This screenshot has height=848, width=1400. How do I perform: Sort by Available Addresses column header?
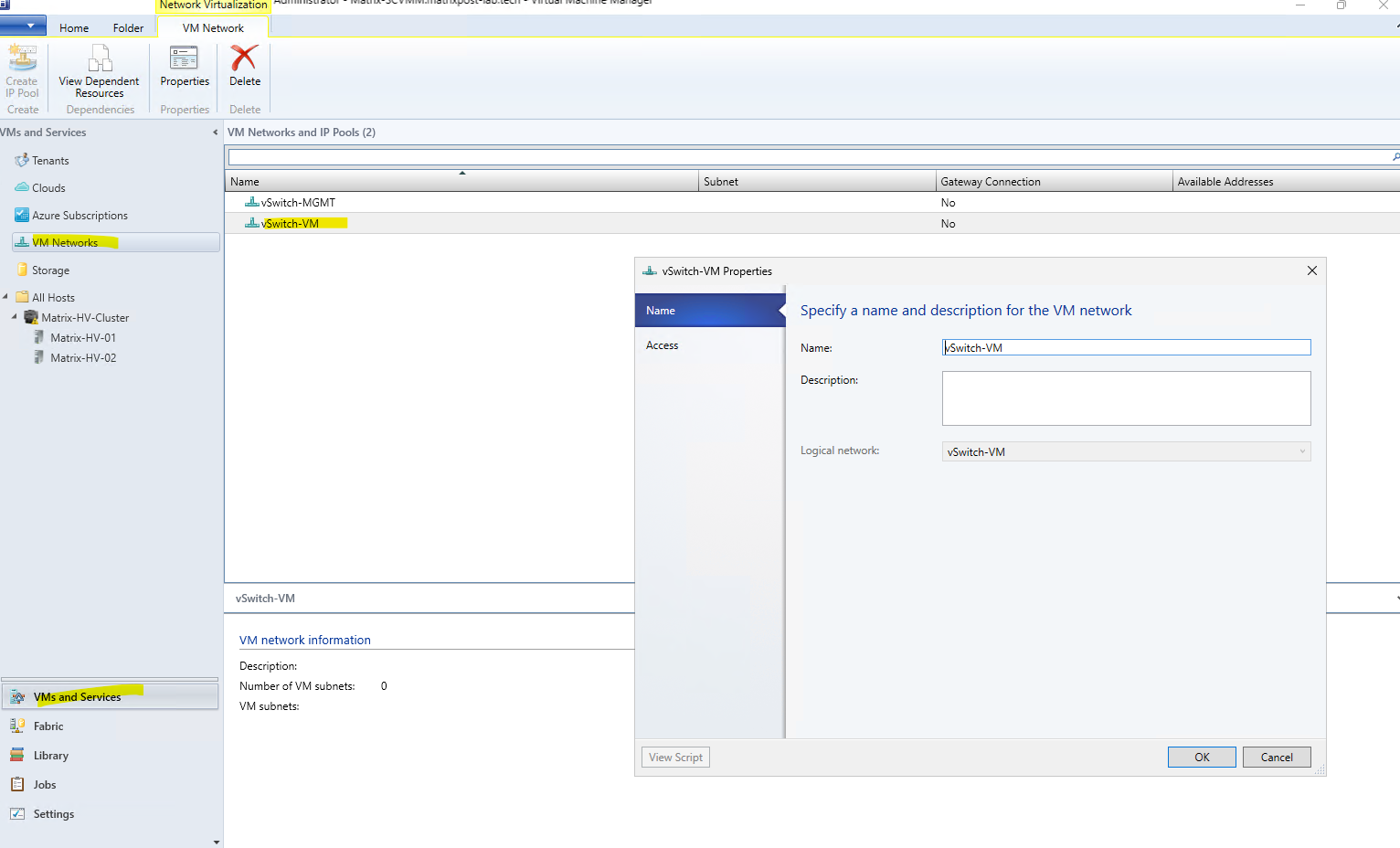(1287, 181)
